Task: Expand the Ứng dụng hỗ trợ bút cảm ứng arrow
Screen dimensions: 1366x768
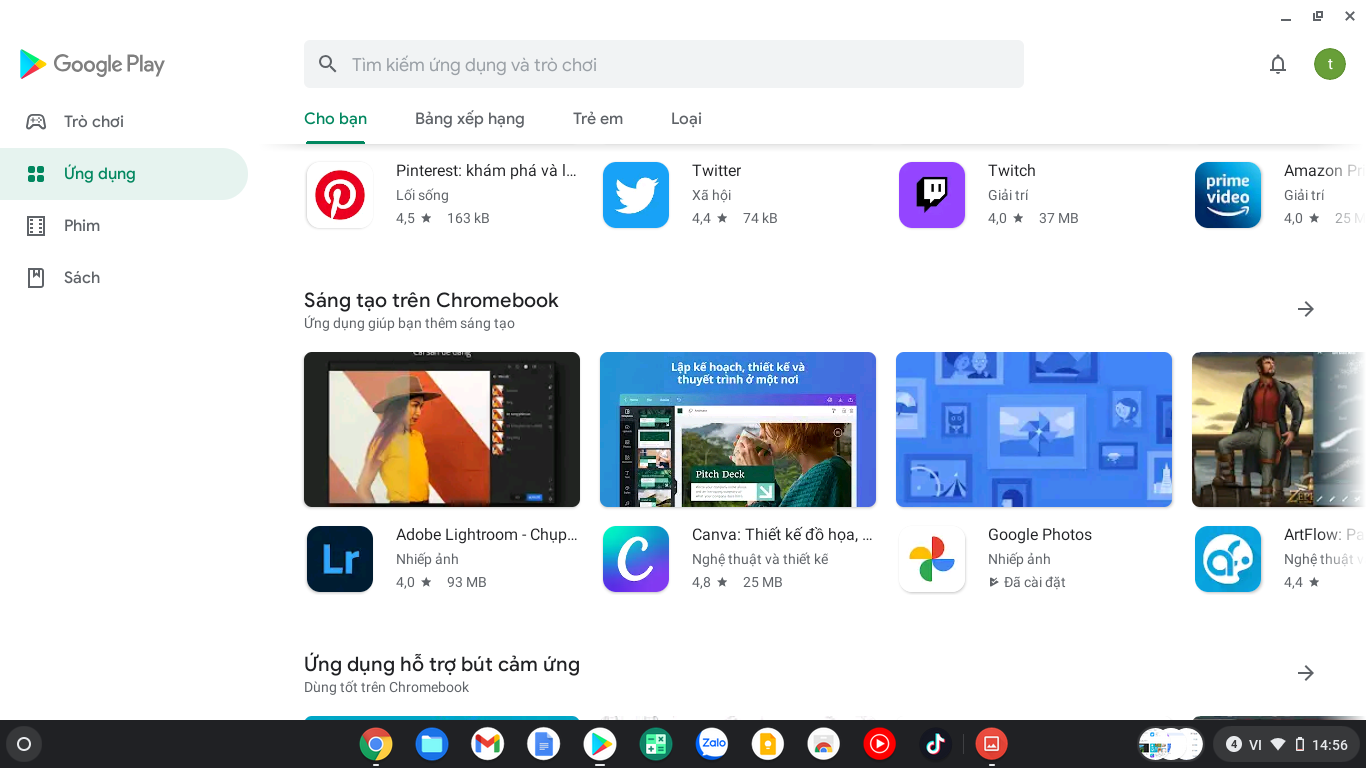Action: [1306, 673]
